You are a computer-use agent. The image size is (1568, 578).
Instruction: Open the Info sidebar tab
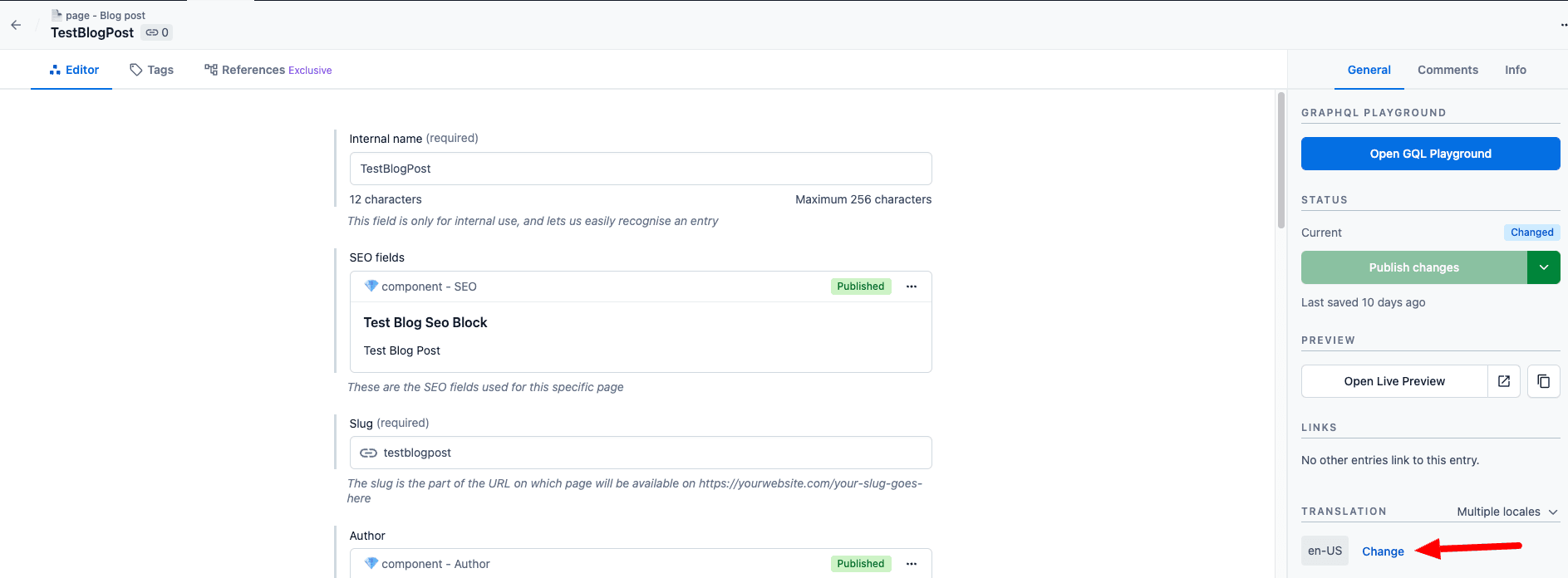point(1515,70)
